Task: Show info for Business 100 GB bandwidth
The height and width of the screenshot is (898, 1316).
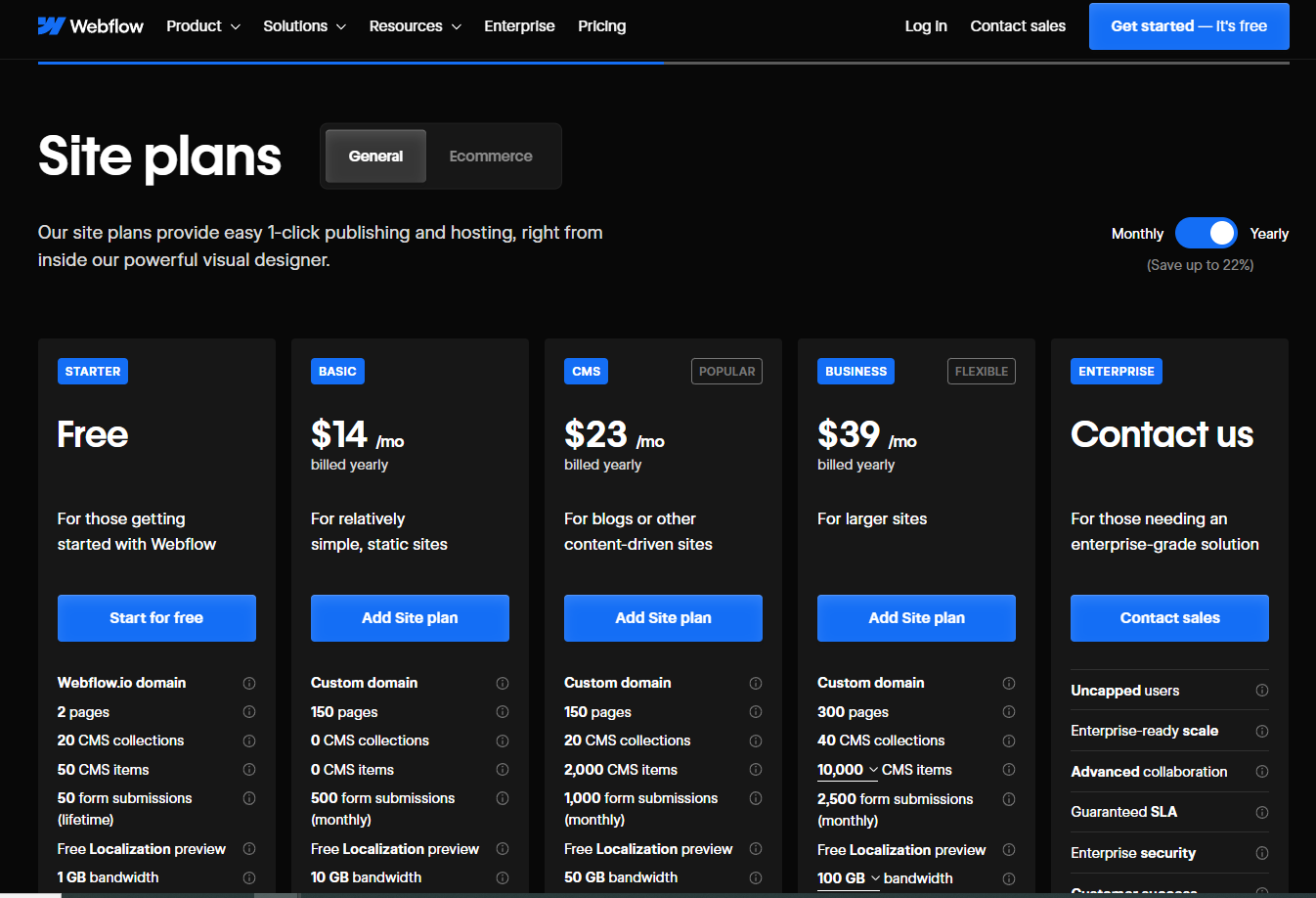Action: tap(1009, 878)
